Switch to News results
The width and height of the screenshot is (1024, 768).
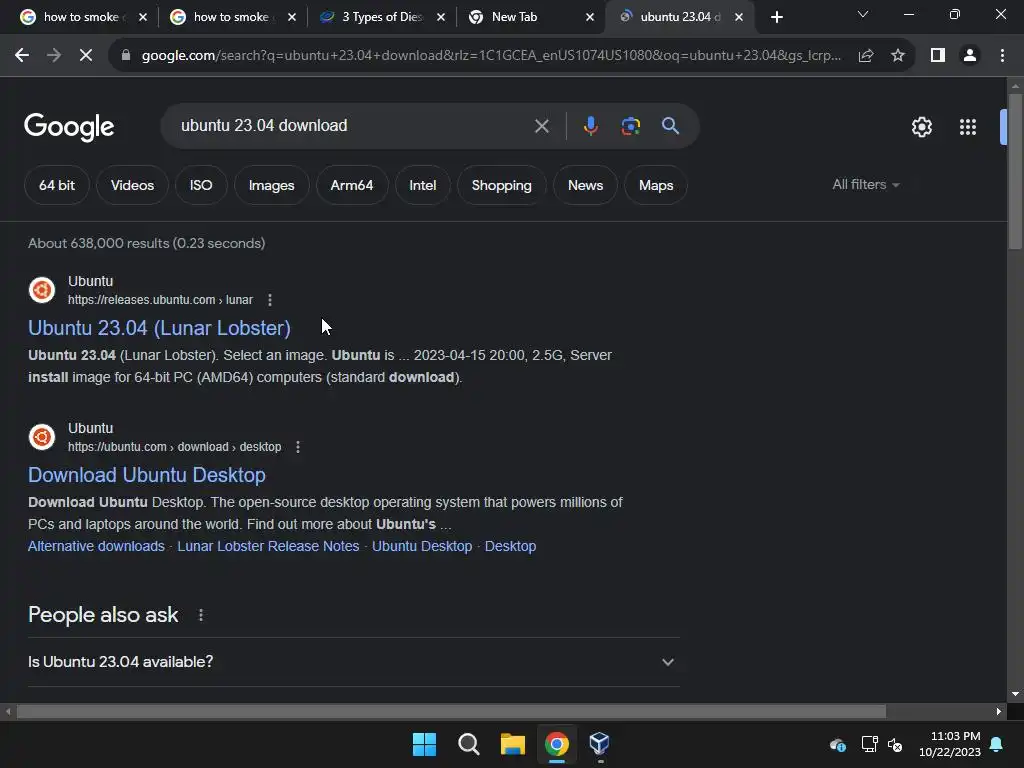[585, 185]
